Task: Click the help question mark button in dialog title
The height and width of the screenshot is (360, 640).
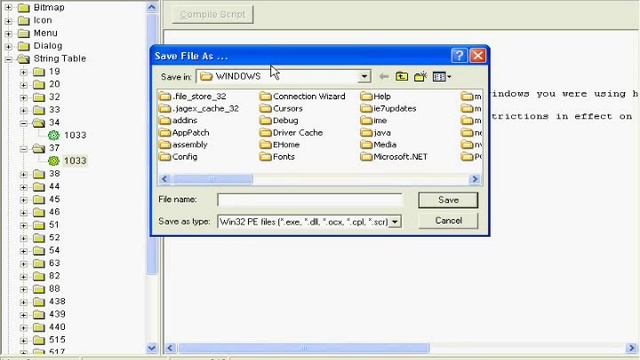Action: tap(459, 56)
